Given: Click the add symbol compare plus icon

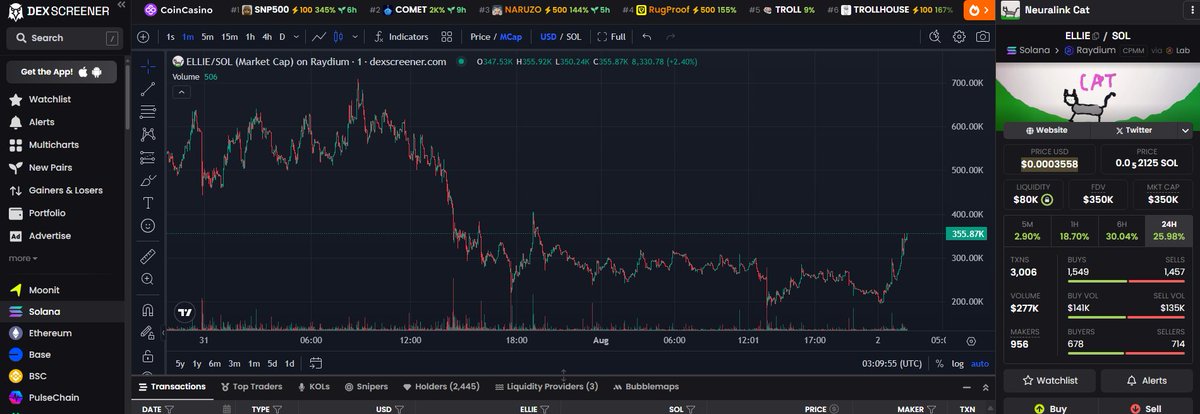Looking at the screenshot, I should (143, 37).
